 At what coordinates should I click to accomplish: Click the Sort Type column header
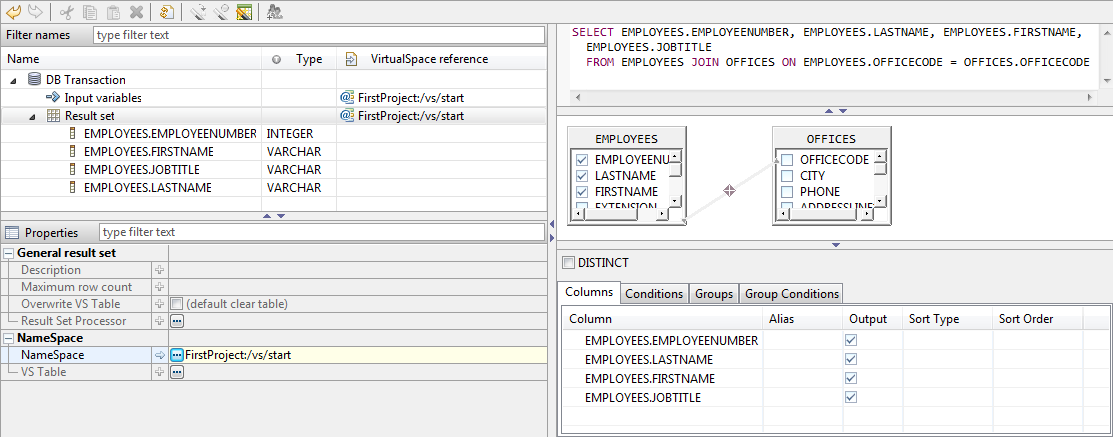click(x=933, y=319)
